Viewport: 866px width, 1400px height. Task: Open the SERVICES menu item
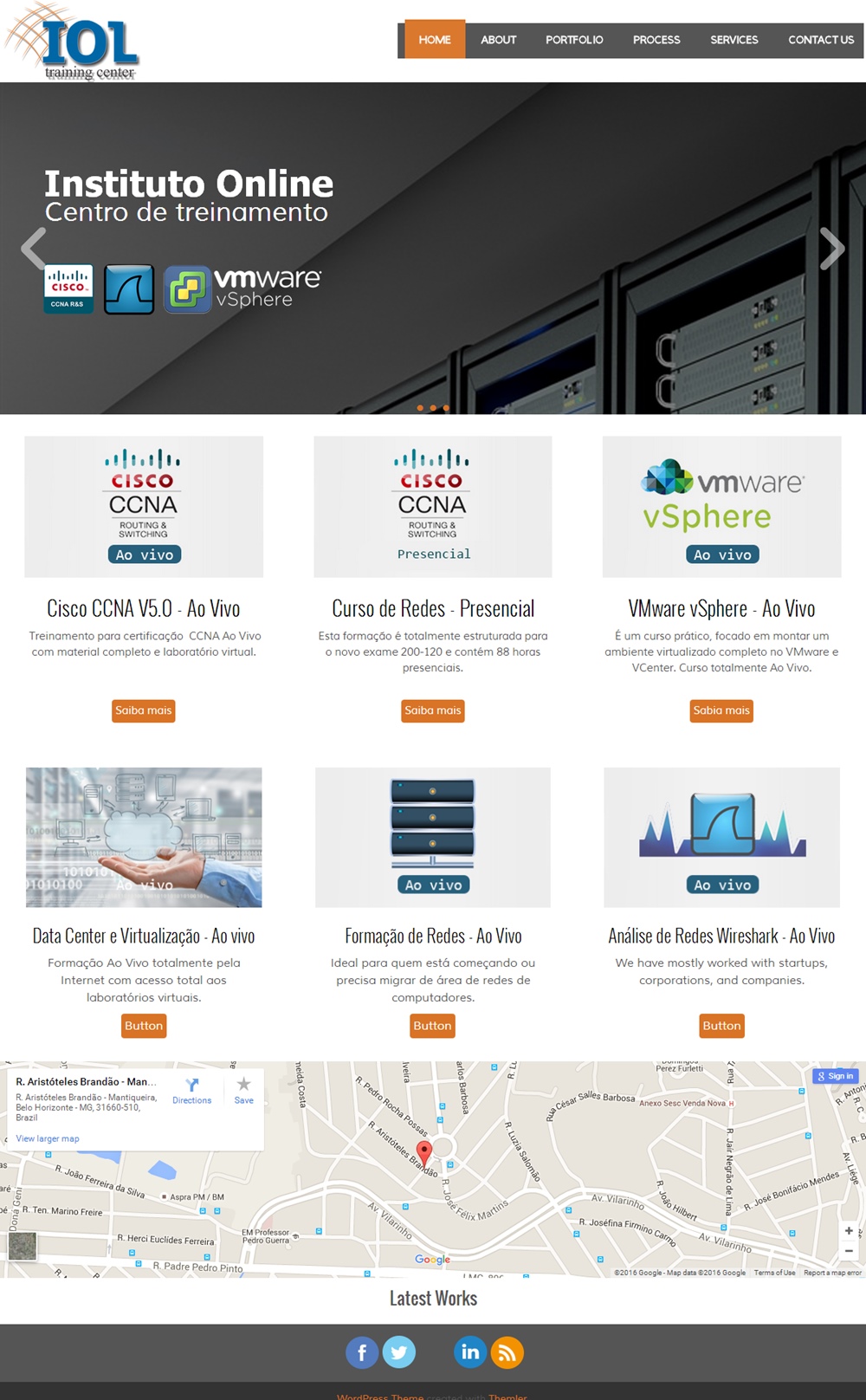click(x=734, y=40)
